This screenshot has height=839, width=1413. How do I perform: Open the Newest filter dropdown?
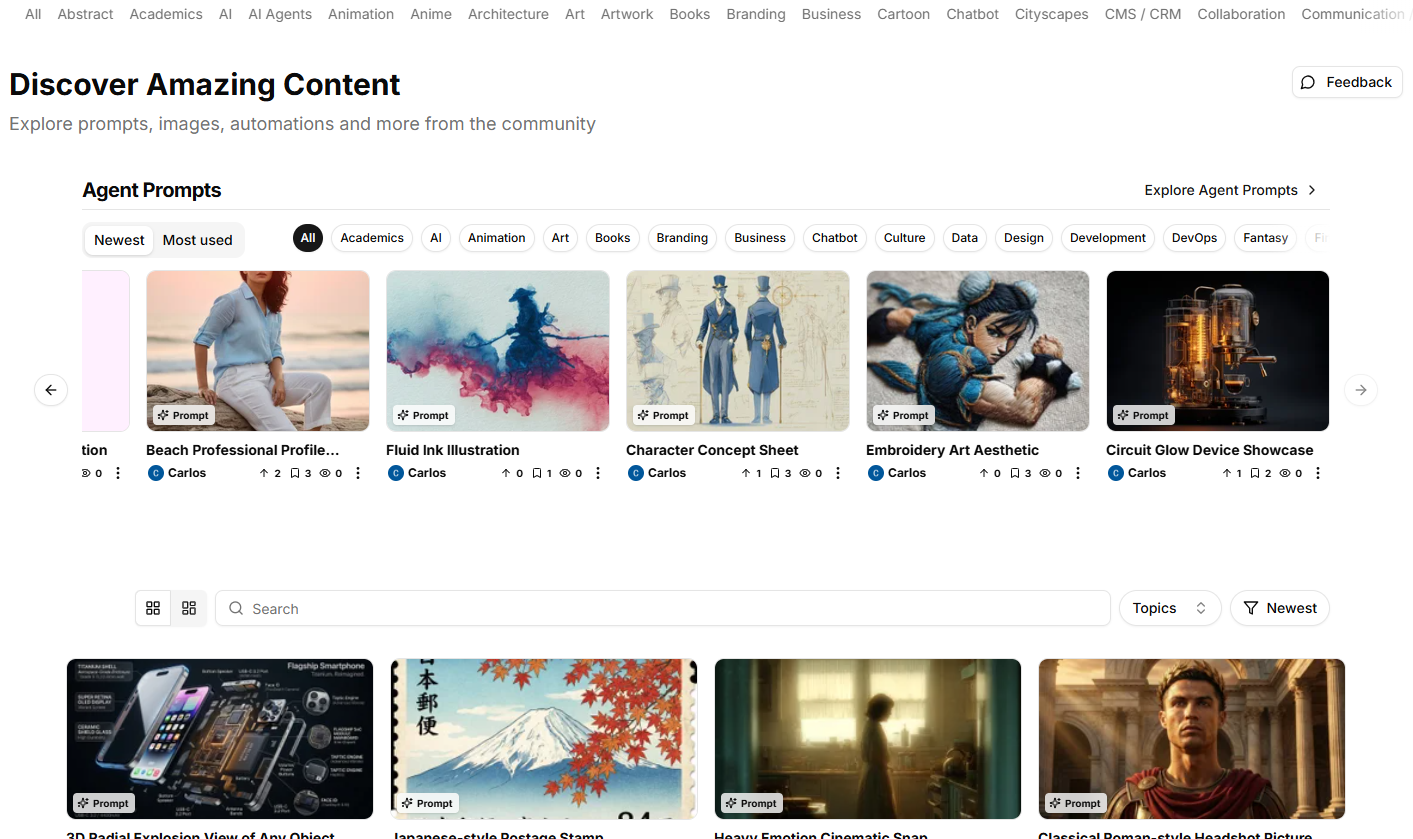click(x=1279, y=608)
